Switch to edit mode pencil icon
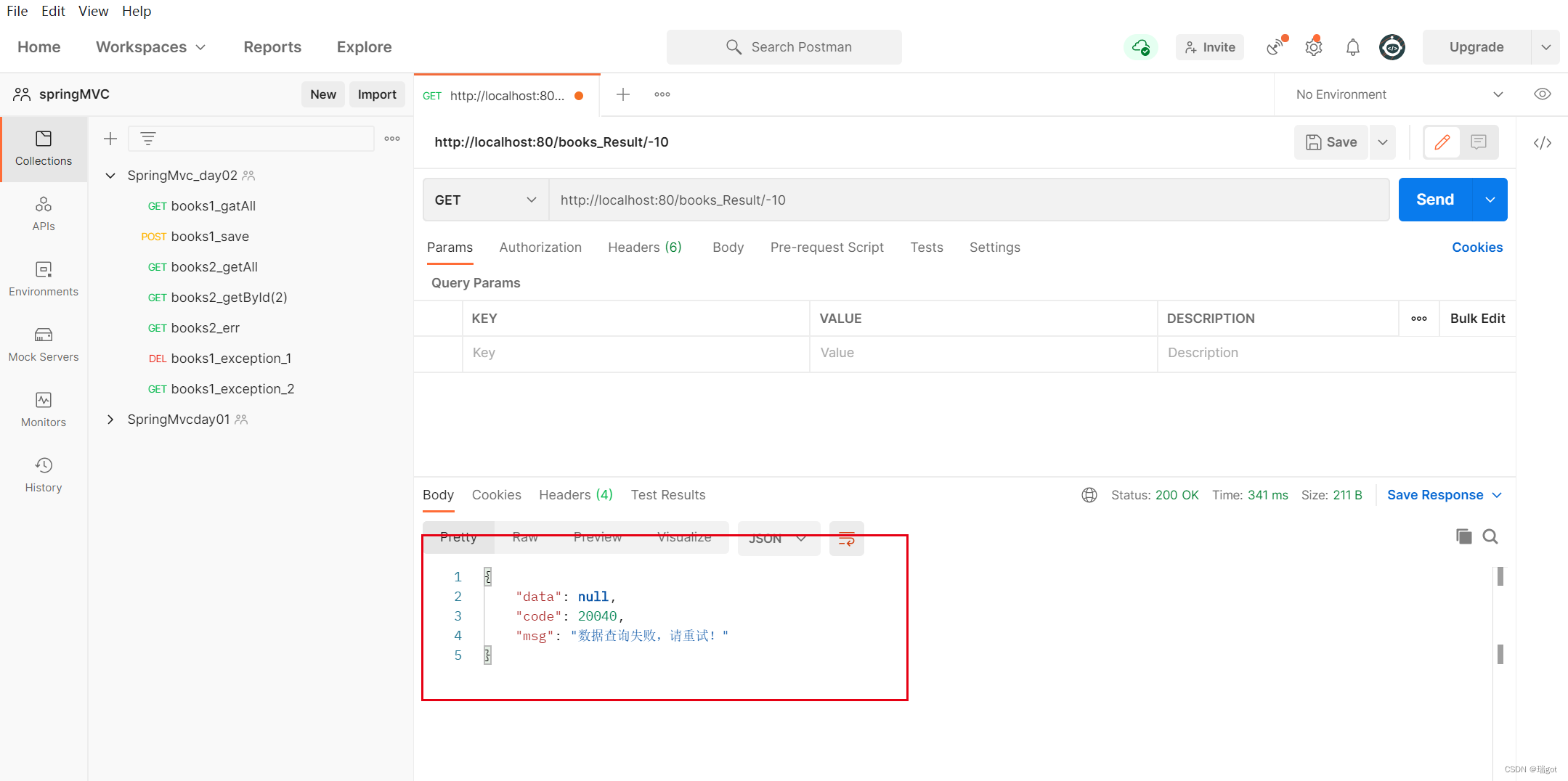This screenshot has height=781, width=1568. pos(1442,142)
